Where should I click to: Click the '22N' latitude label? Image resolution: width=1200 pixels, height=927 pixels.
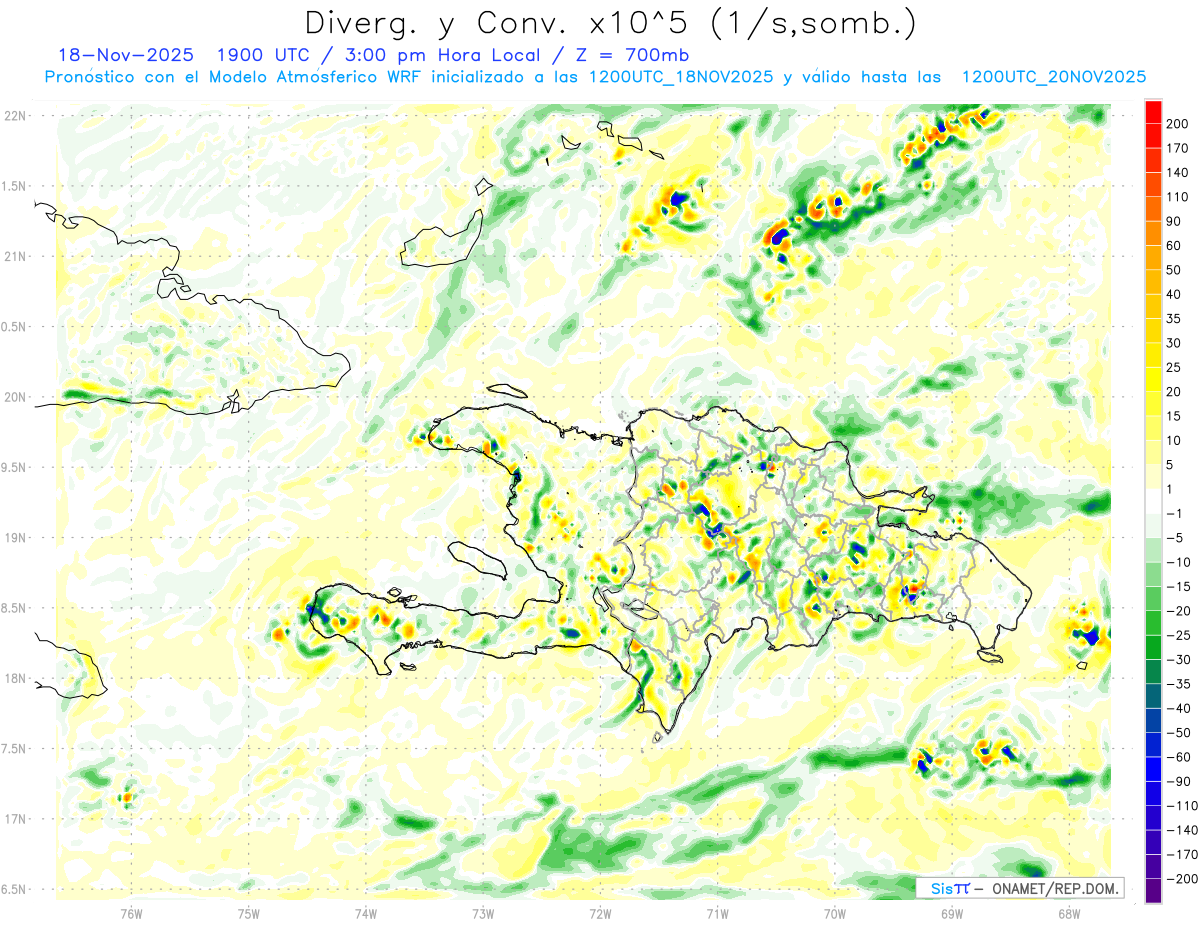(x=14, y=116)
